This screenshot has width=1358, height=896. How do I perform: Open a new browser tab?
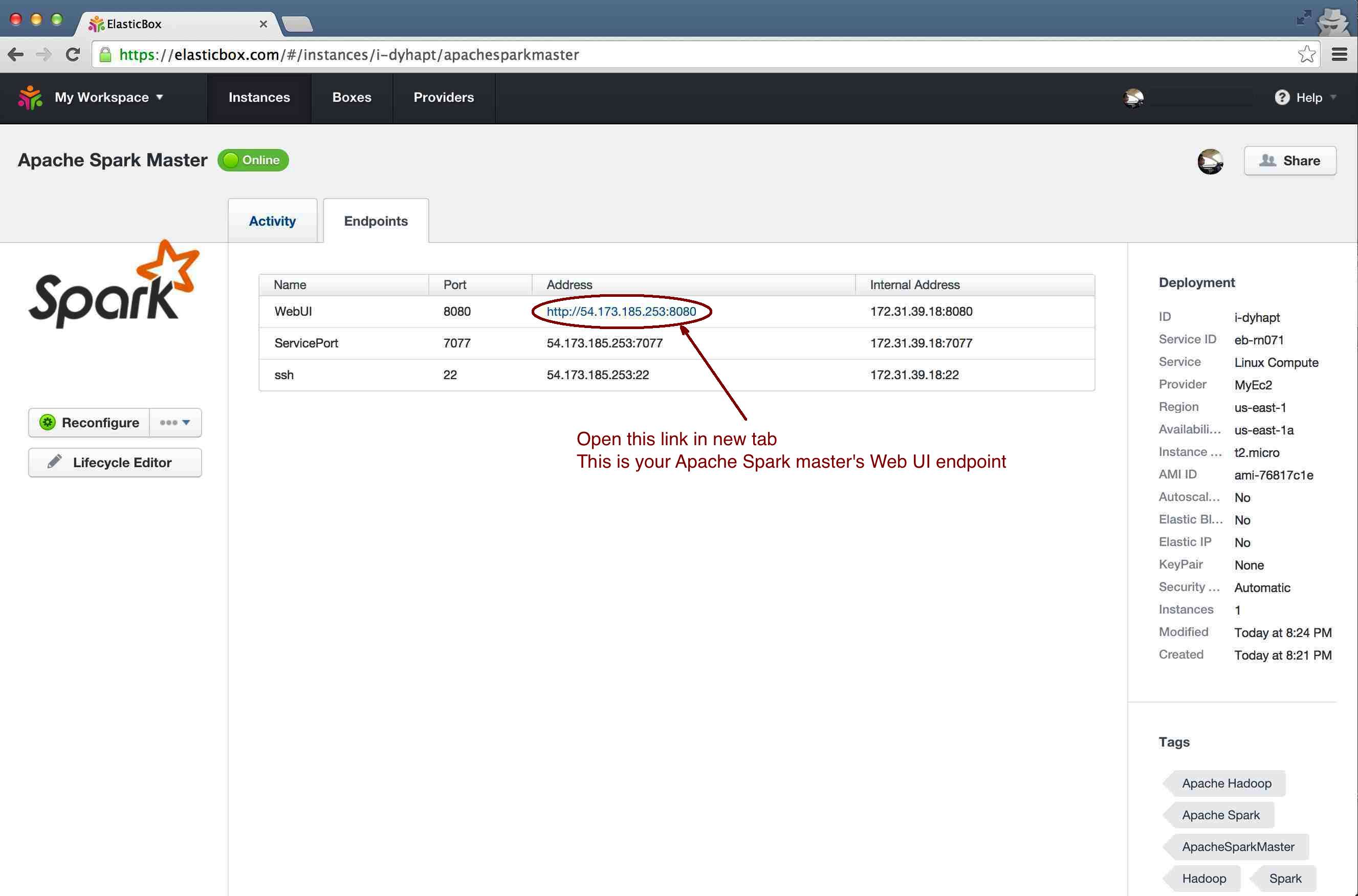[x=297, y=24]
